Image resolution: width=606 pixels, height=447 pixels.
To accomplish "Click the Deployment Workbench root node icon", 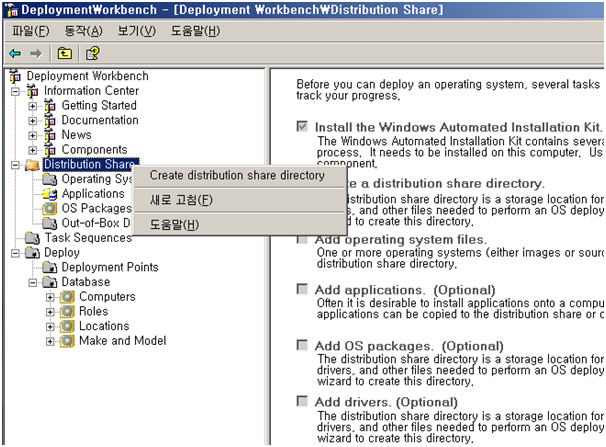I will (15, 76).
